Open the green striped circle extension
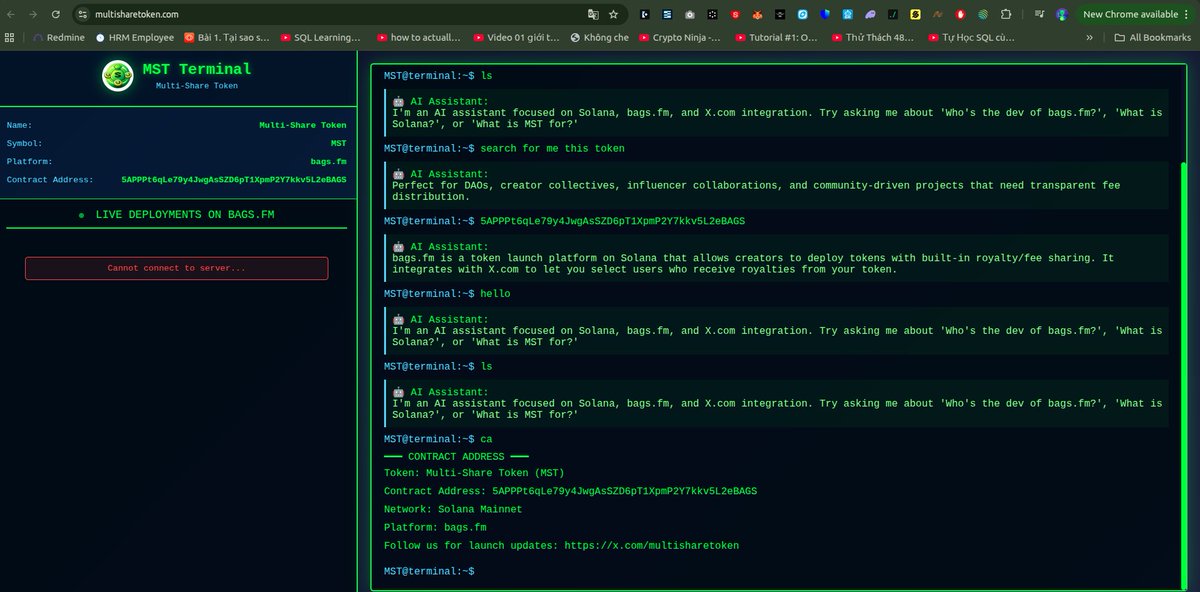 coord(983,14)
